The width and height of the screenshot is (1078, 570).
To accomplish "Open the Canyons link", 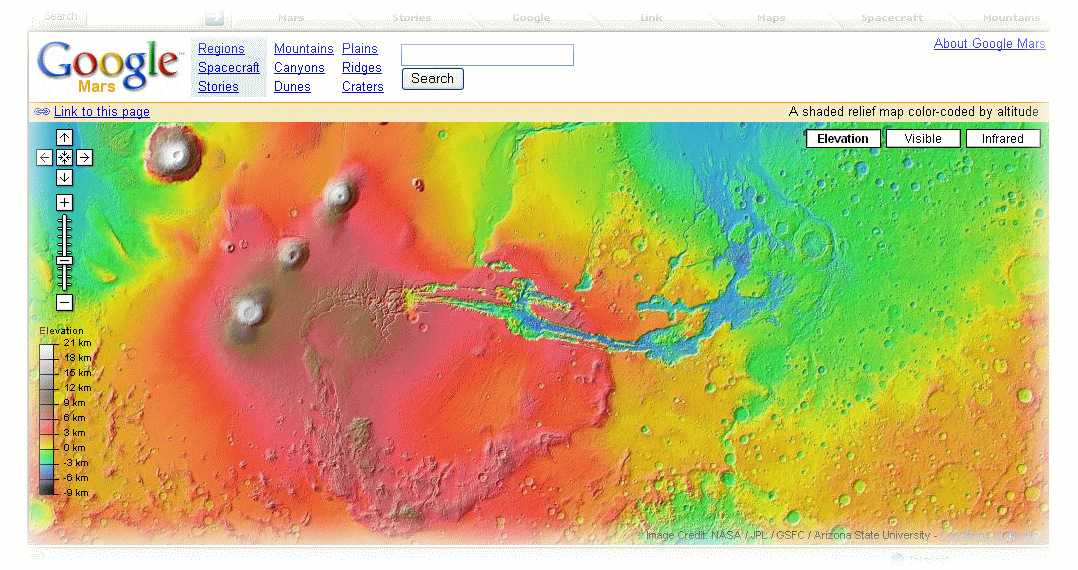I will (x=299, y=67).
